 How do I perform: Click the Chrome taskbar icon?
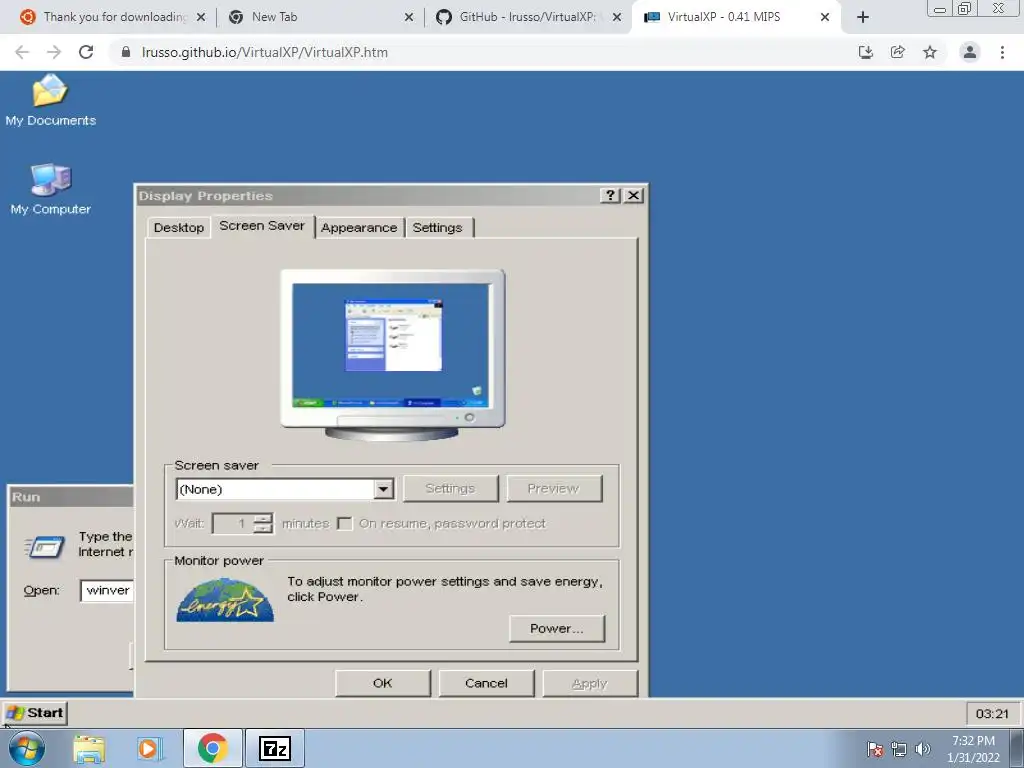click(212, 748)
